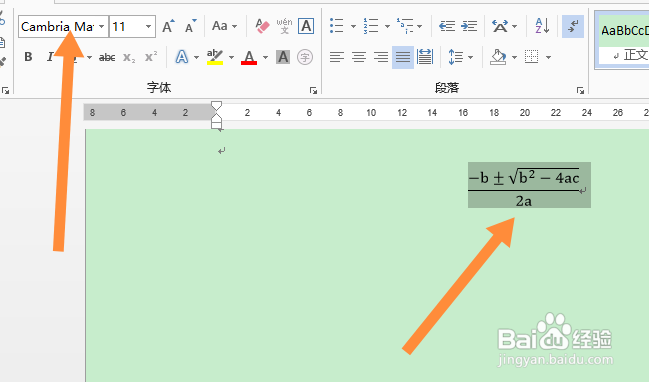Open the Paragraph dialog launcher
The image size is (649, 382).
pyautogui.click(x=580, y=90)
